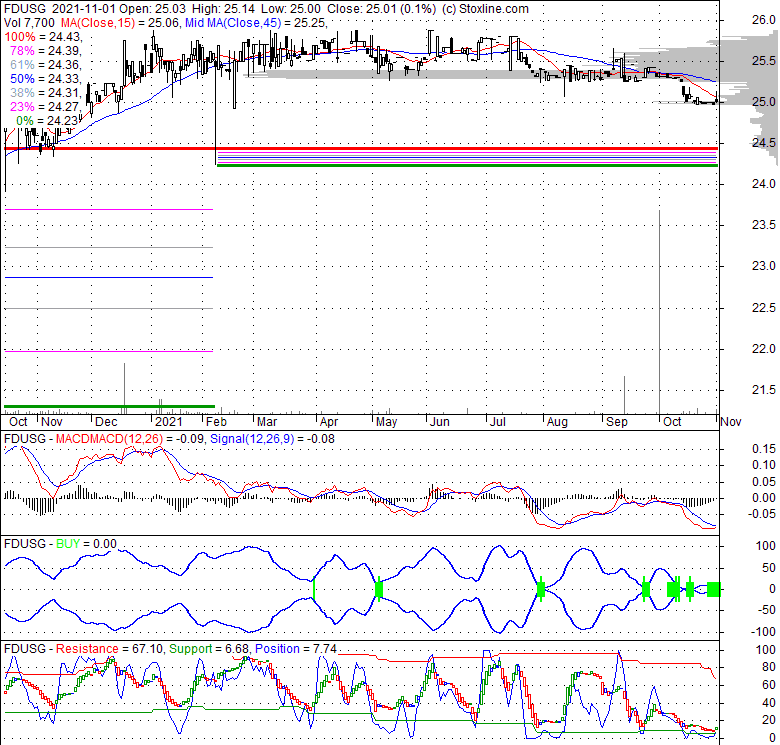This screenshot has height=745, width=780.
Task: Click the 22.0 price axis label
Action: [763, 349]
